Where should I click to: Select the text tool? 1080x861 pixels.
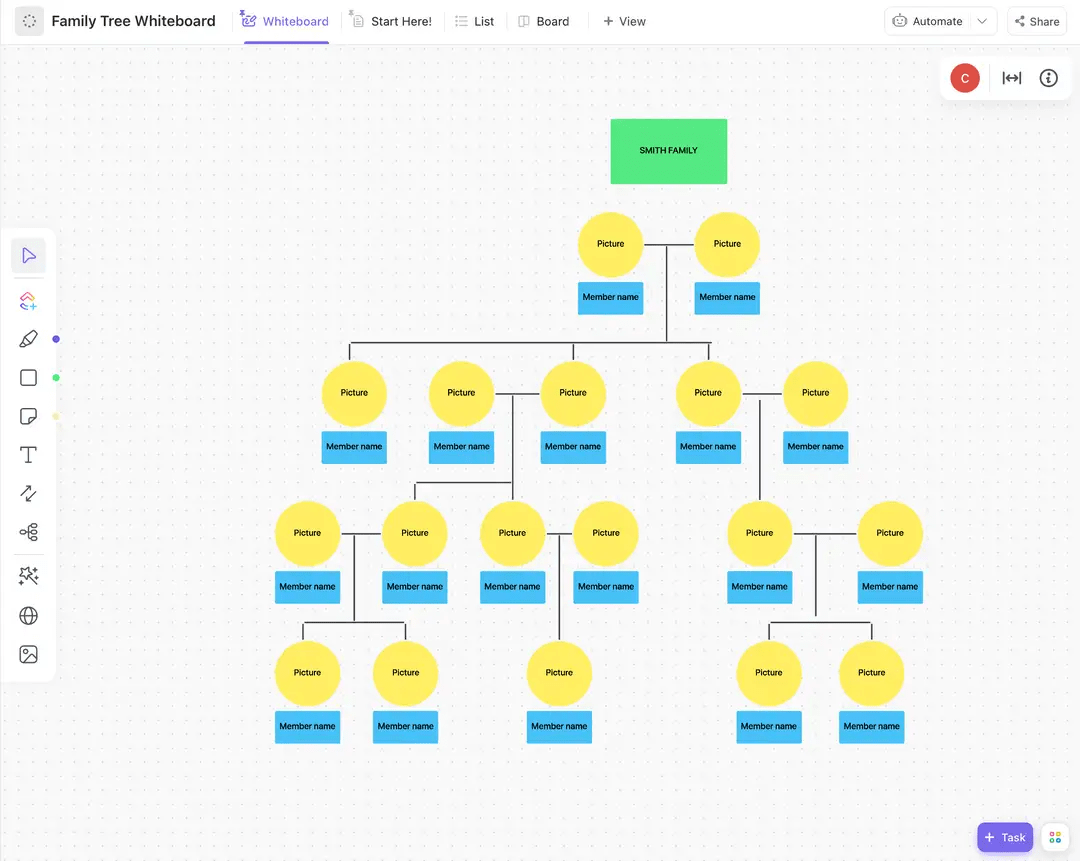click(28, 455)
